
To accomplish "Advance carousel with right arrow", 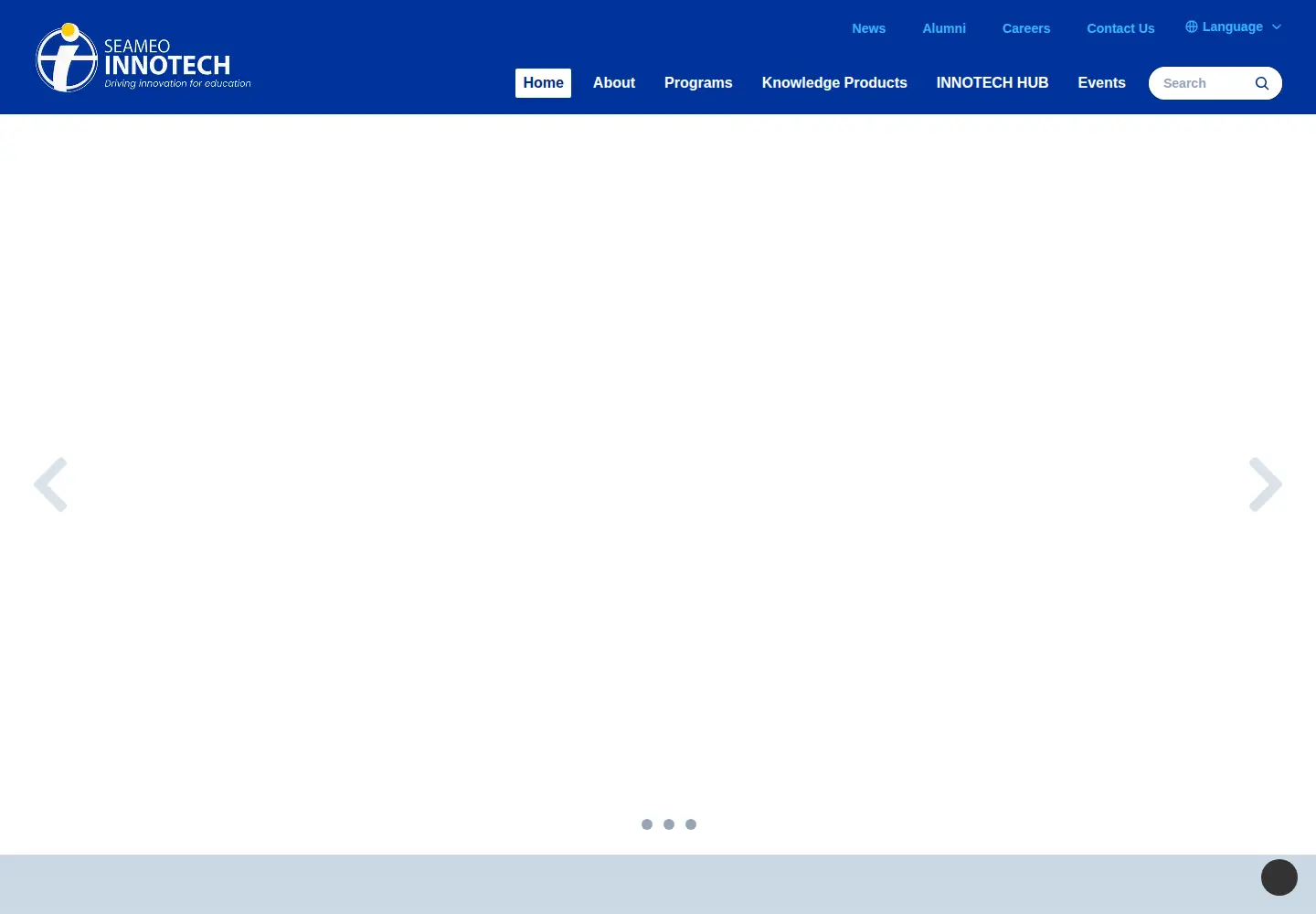I will (1266, 484).
